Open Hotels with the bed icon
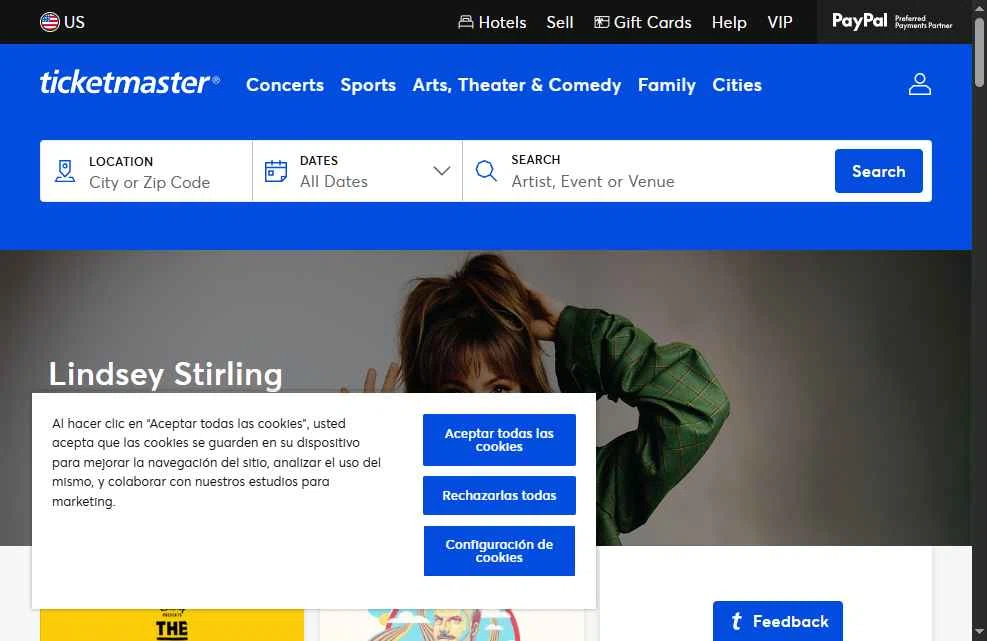 click(x=492, y=22)
